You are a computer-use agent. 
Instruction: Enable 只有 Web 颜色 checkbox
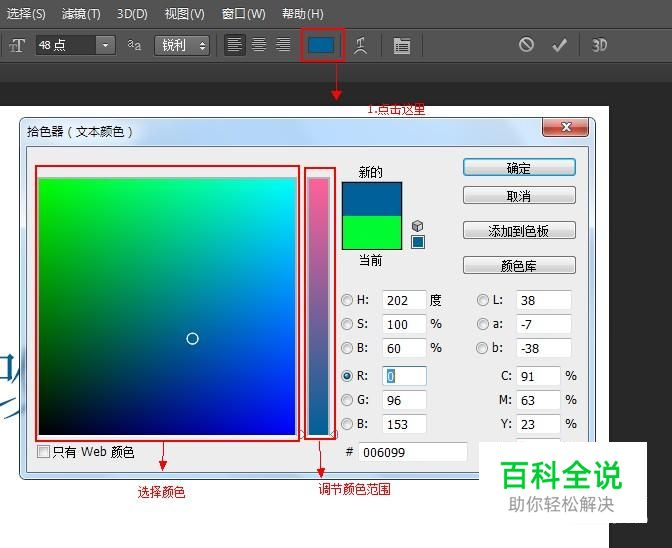[x=43, y=452]
